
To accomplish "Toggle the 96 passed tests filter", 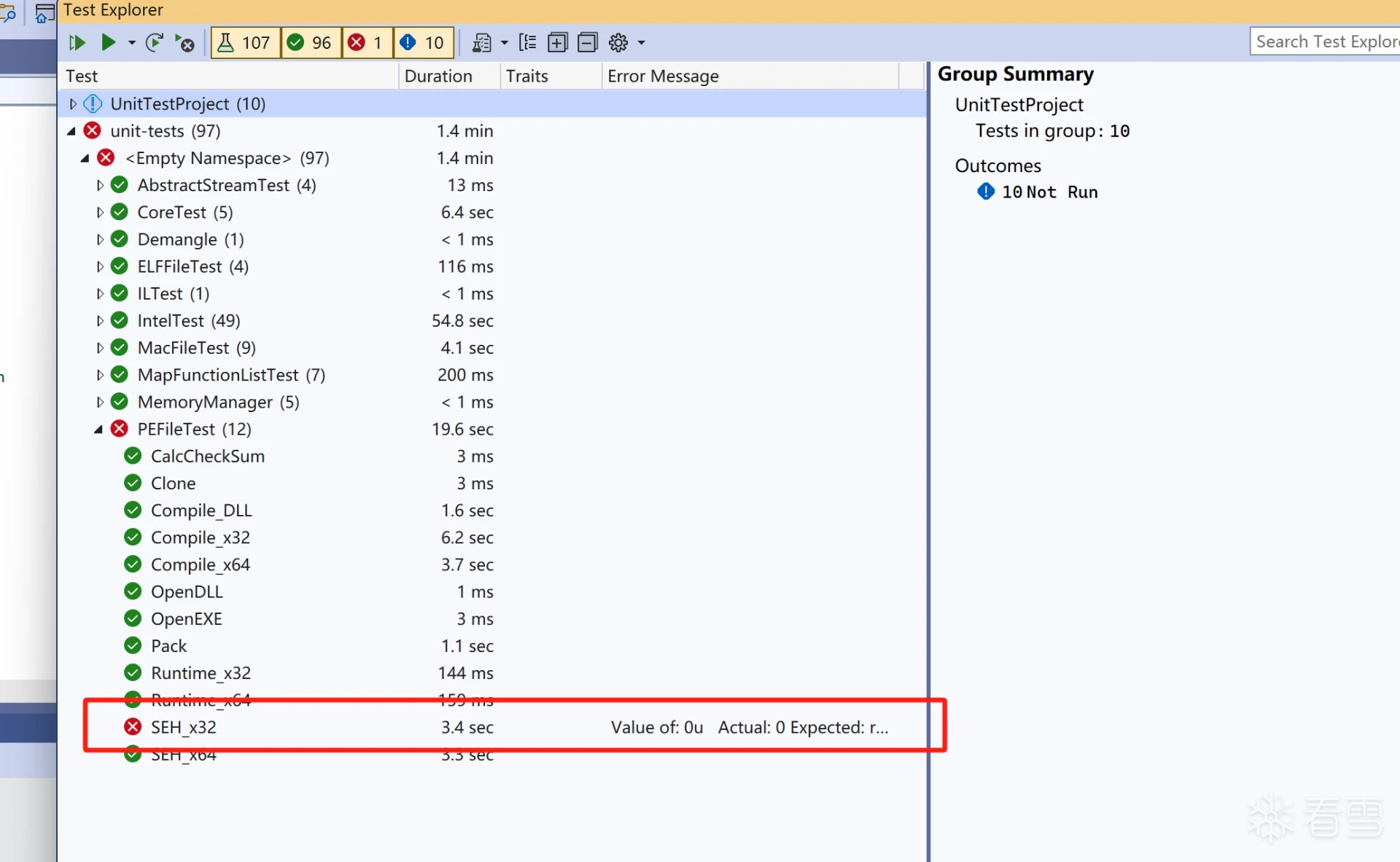I will click(x=311, y=42).
